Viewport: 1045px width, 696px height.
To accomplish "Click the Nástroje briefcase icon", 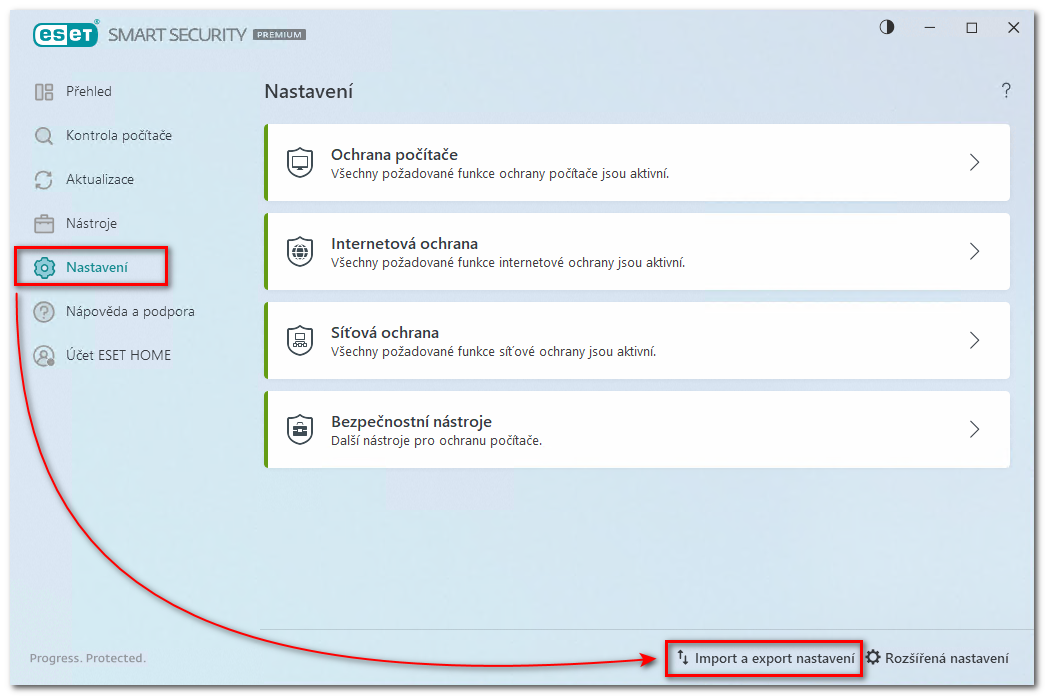I will [x=44, y=224].
